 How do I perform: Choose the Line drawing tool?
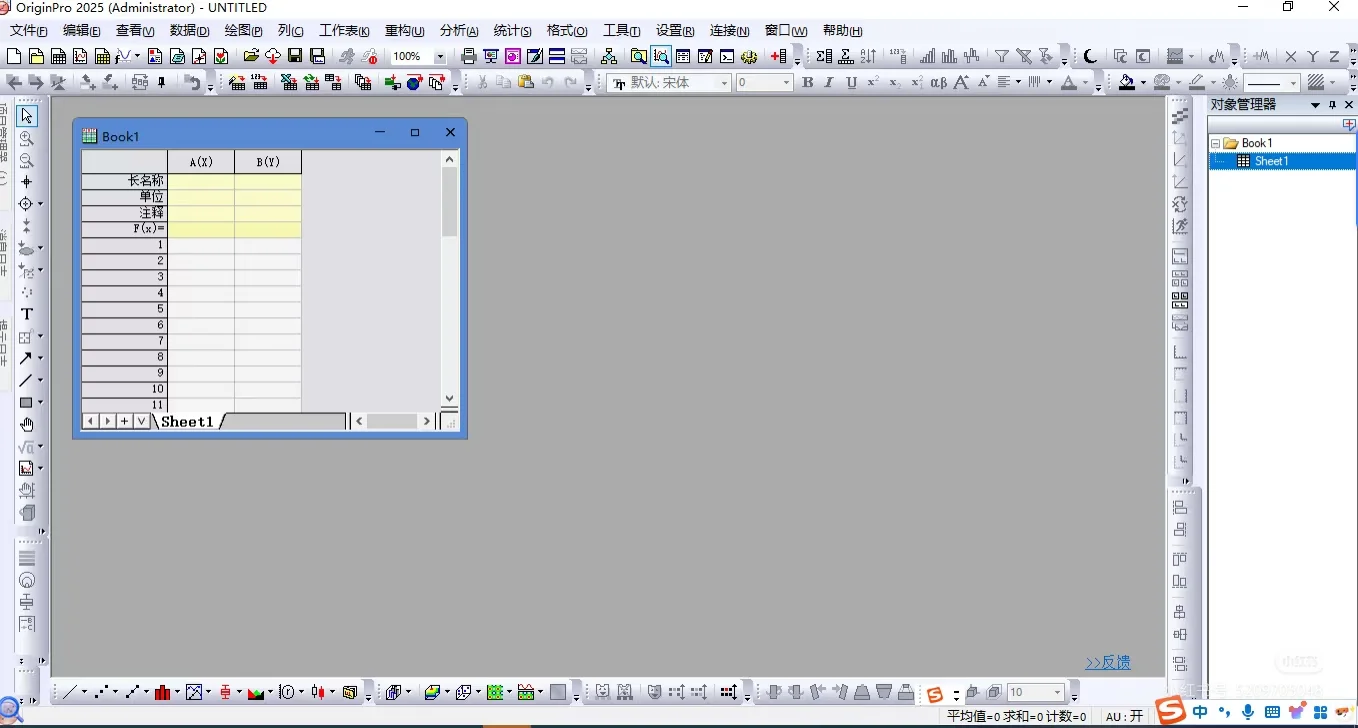click(27, 380)
